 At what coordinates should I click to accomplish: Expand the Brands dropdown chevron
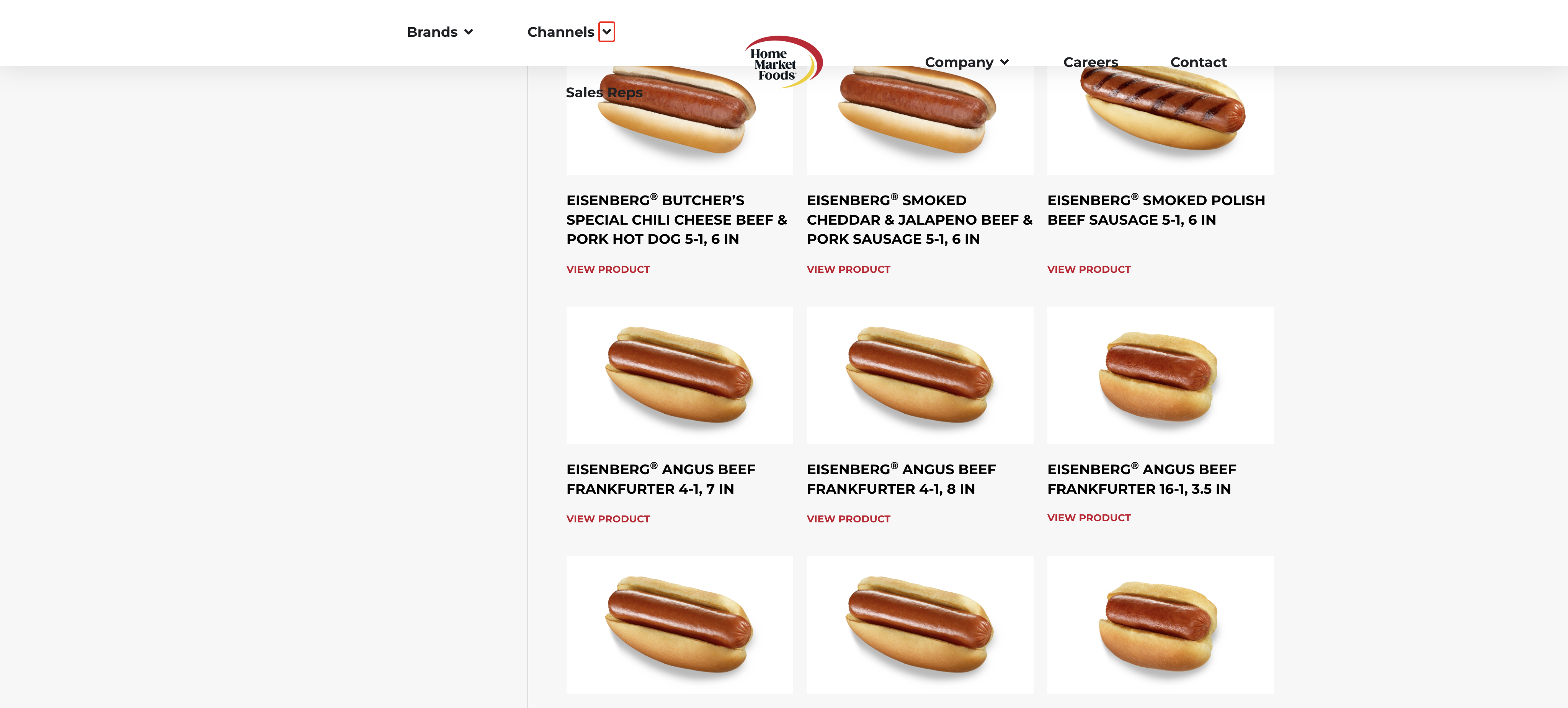pyautogui.click(x=468, y=32)
